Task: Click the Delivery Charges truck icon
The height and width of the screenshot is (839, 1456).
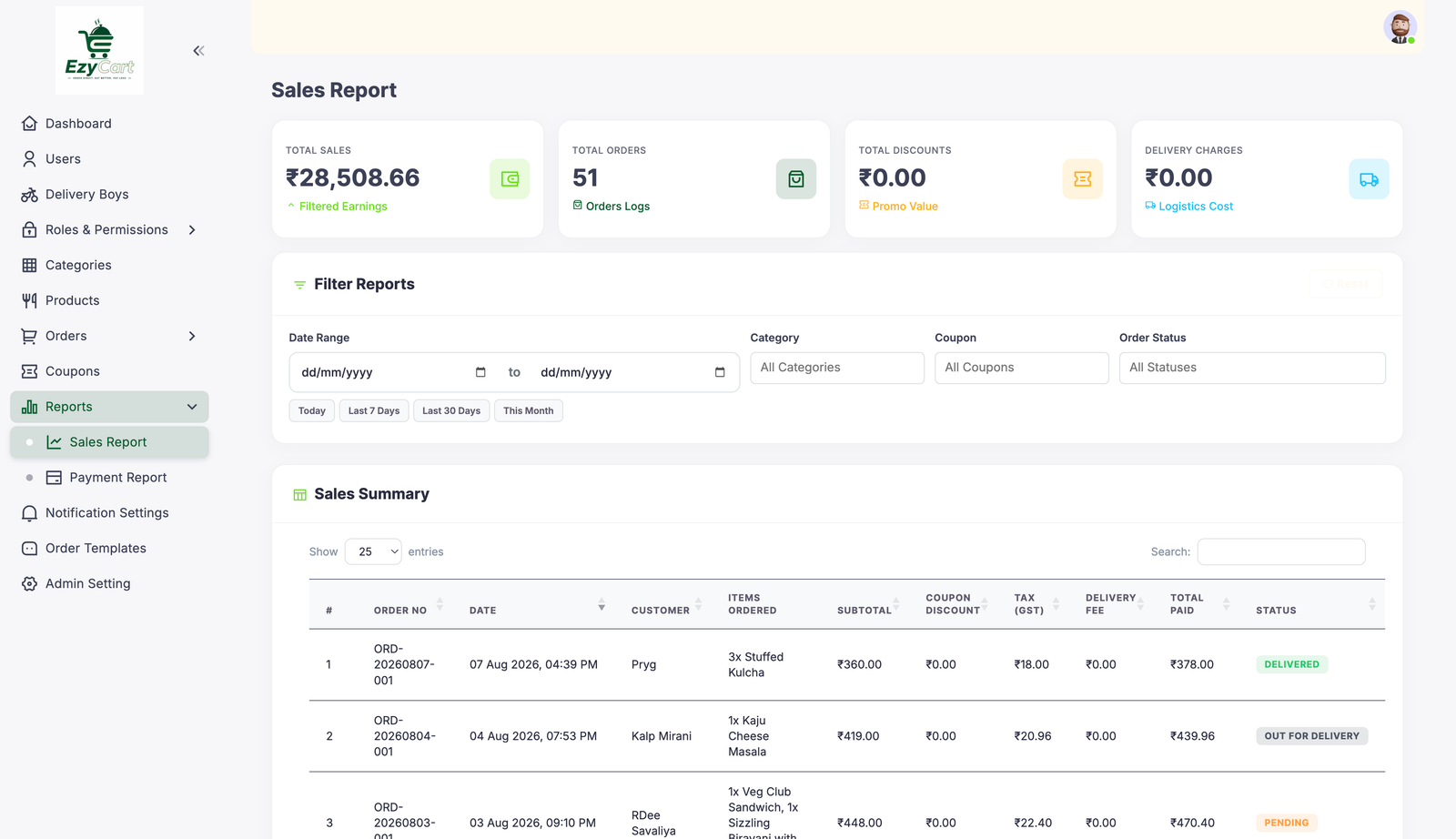Action: 1369,178
